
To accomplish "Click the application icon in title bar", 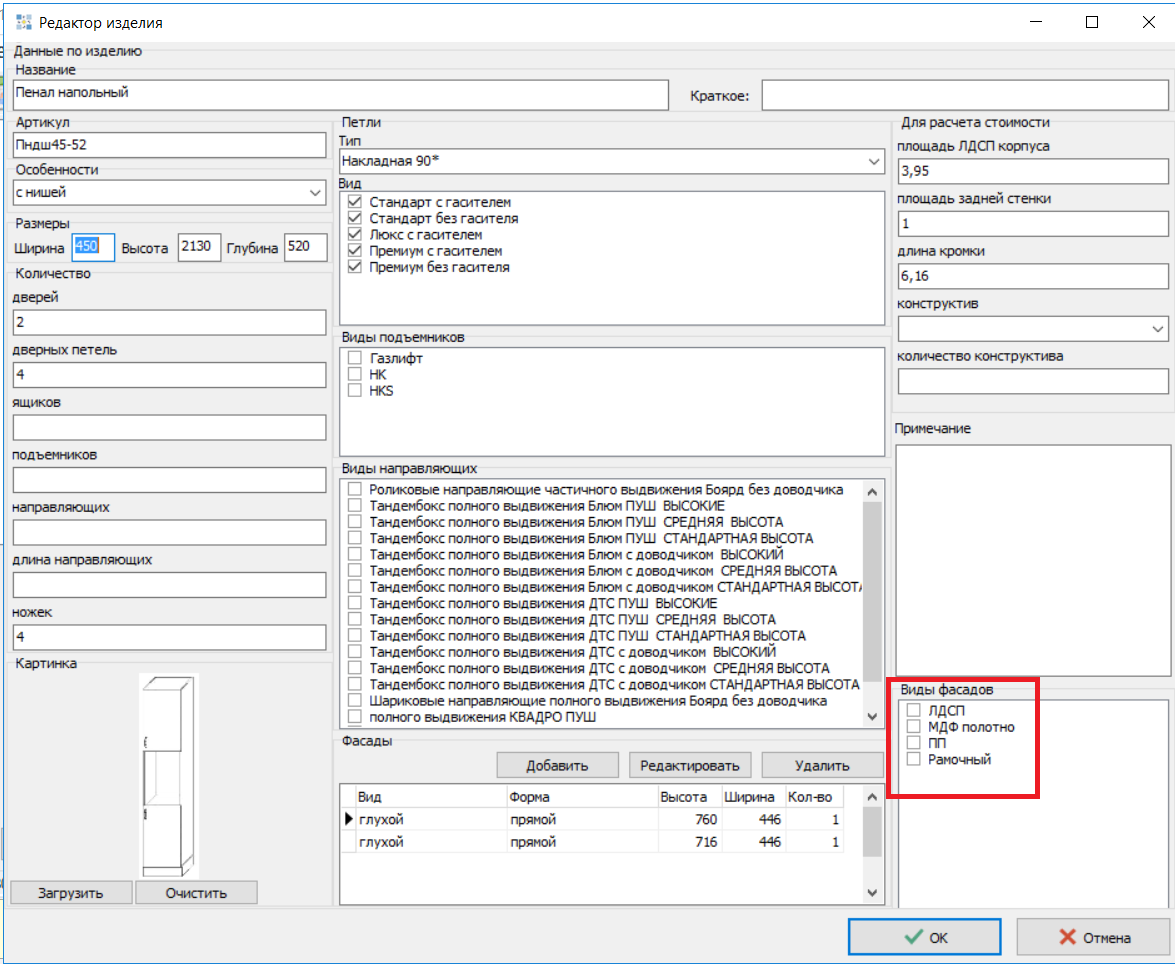I will [24, 22].
